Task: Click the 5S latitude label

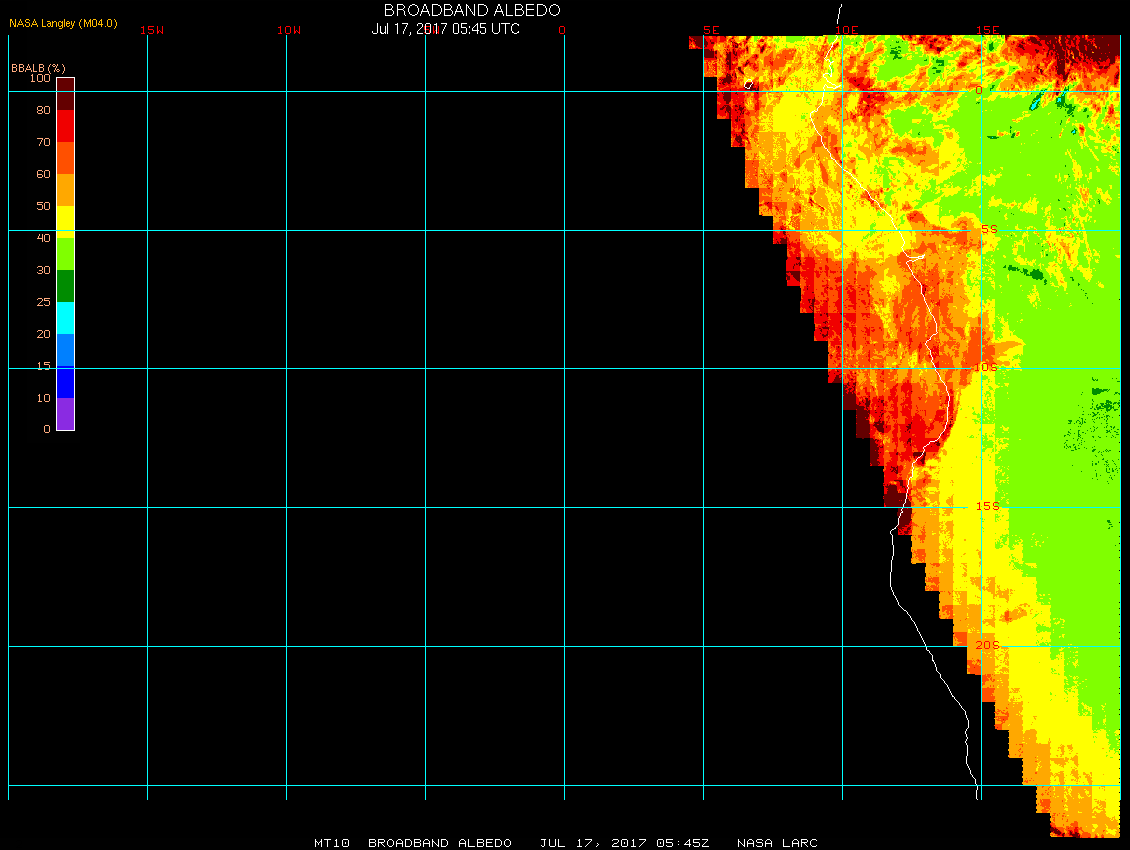Action: (989, 229)
